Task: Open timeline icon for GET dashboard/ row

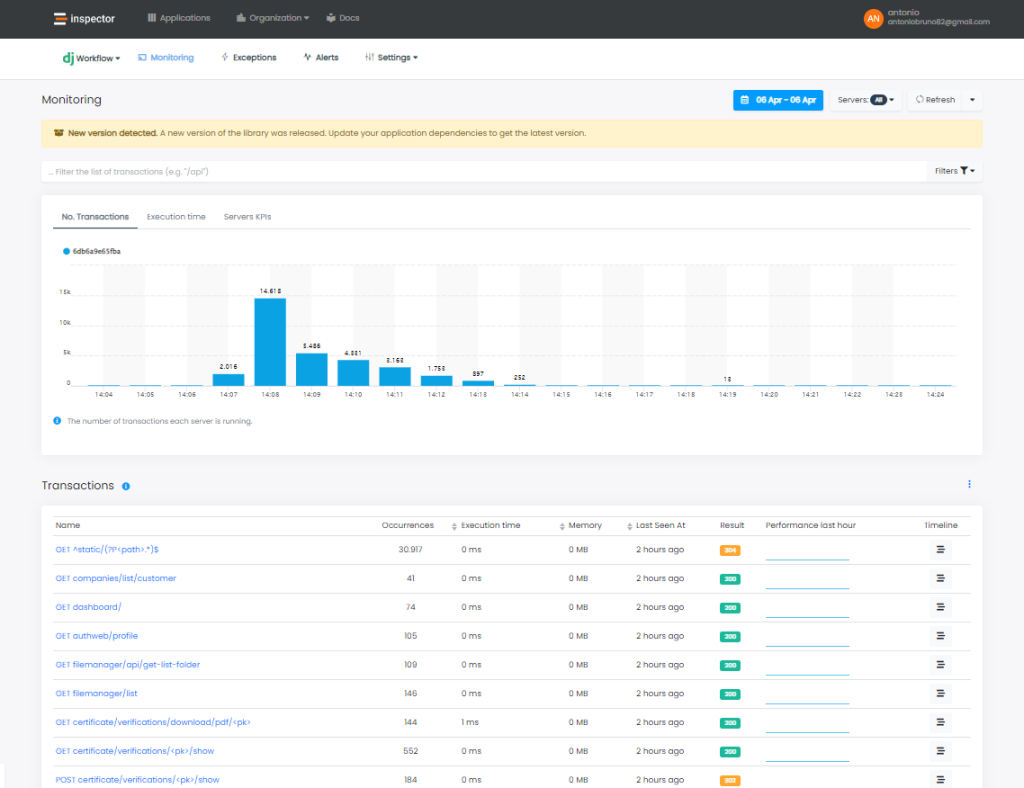Action: [x=940, y=607]
